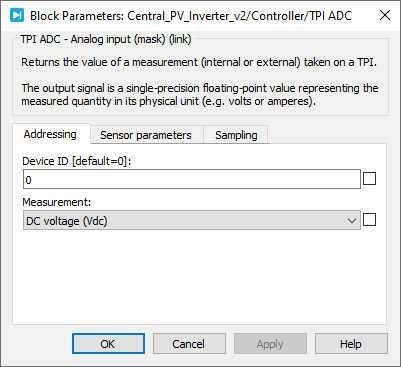Click the Device ID input field

pyautogui.click(x=192, y=179)
